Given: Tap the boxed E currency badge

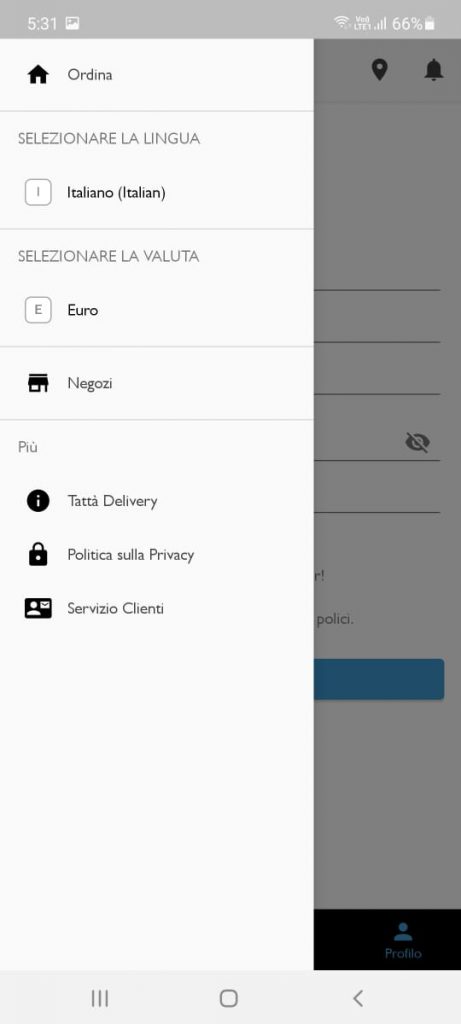Looking at the screenshot, I should click(x=38, y=310).
